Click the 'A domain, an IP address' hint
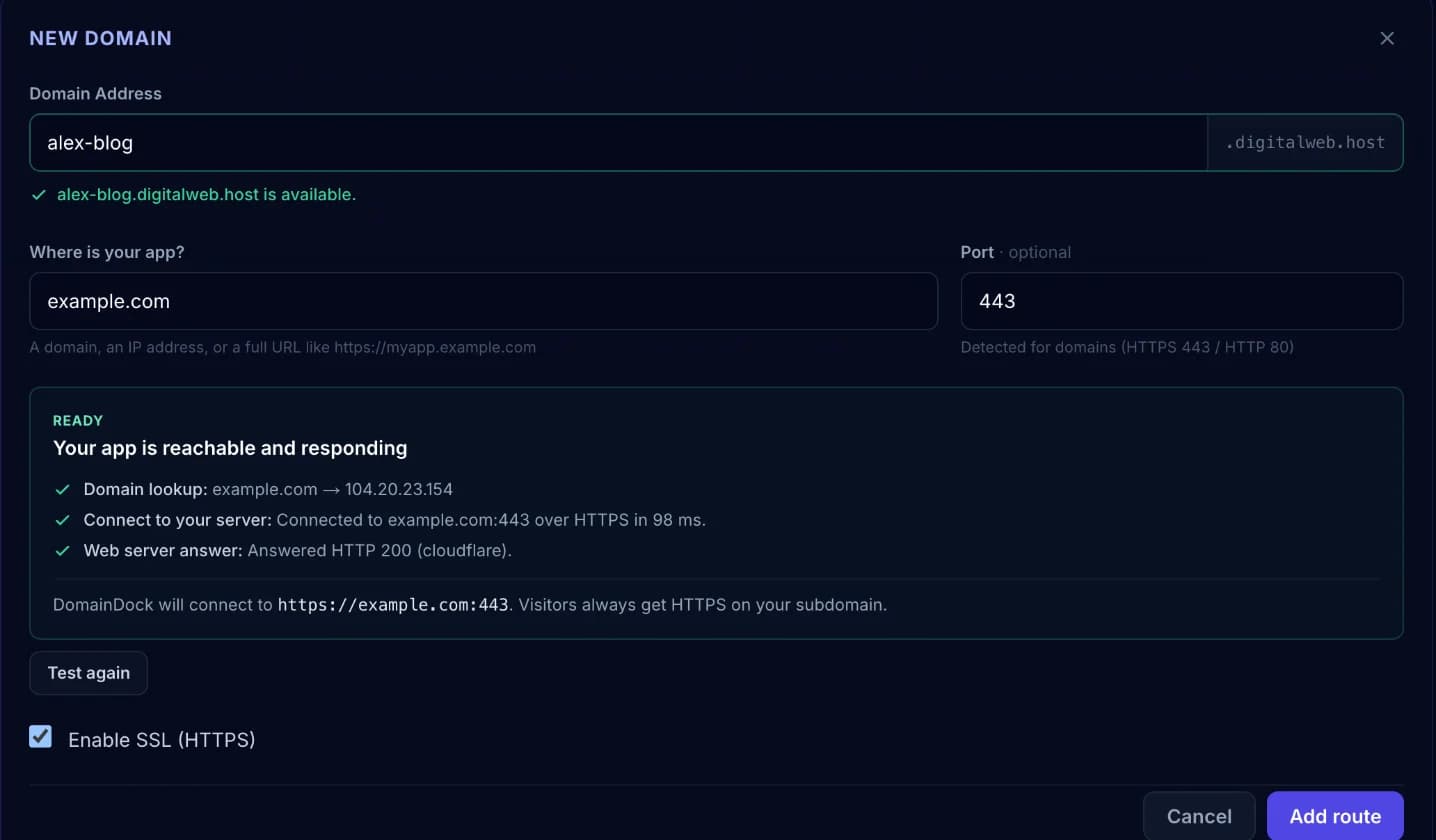 (x=283, y=348)
